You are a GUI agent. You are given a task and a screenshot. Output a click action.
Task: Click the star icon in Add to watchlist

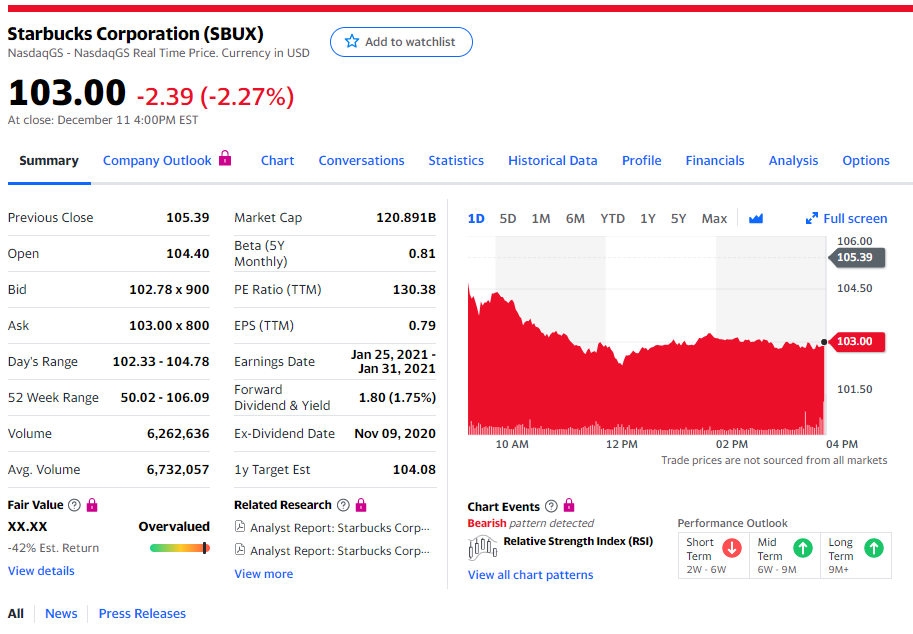(352, 41)
